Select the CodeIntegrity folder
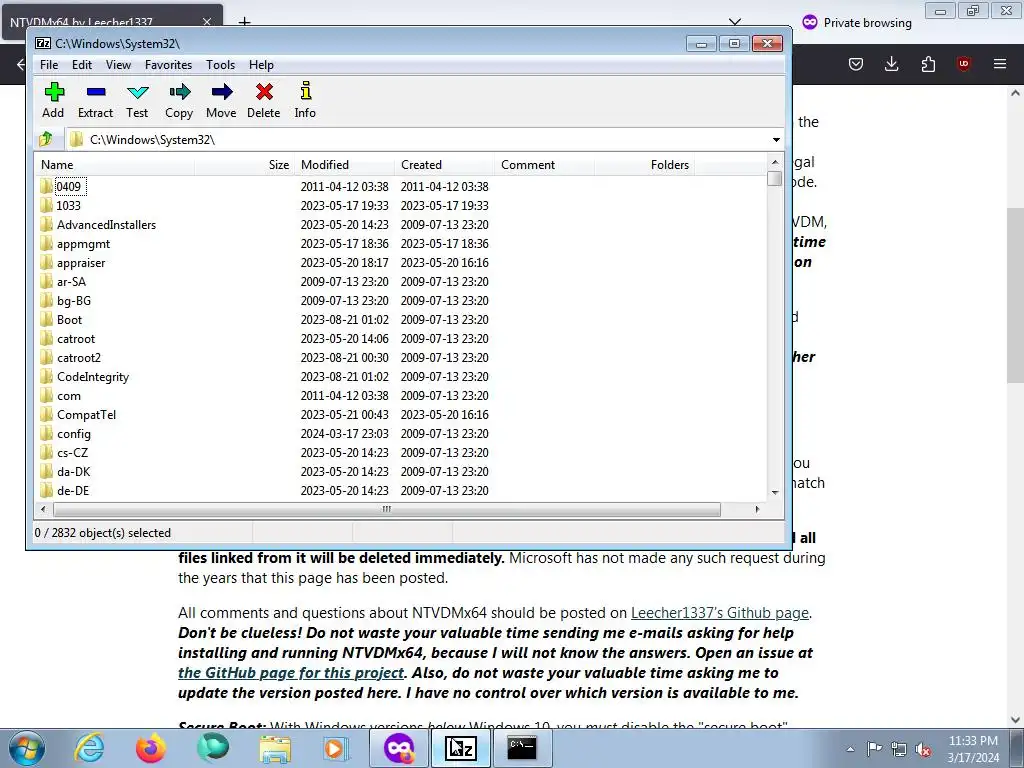1024x768 pixels. 92,377
